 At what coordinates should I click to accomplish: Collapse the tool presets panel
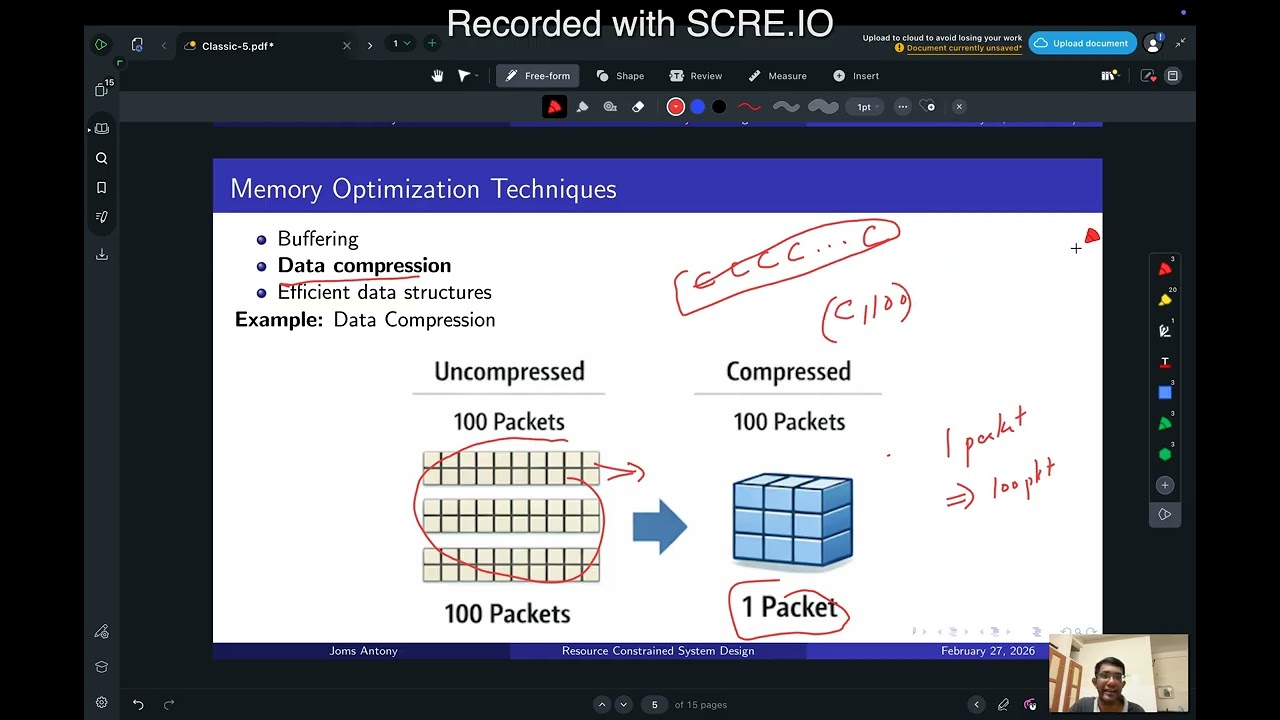[x=1165, y=514]
